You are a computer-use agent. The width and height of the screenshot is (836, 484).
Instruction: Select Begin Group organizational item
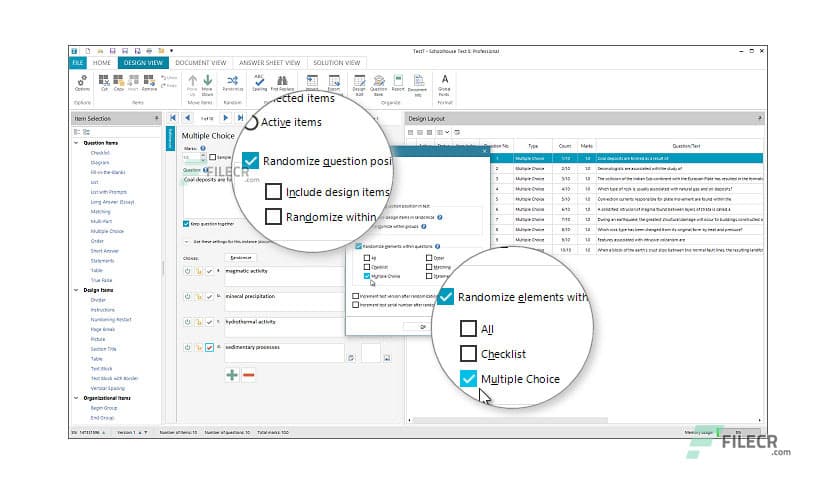103,408
